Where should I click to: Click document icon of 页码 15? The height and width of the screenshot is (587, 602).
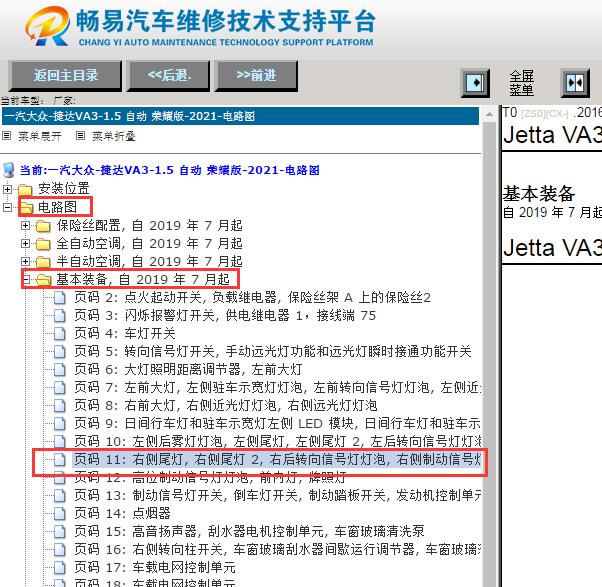60,531
